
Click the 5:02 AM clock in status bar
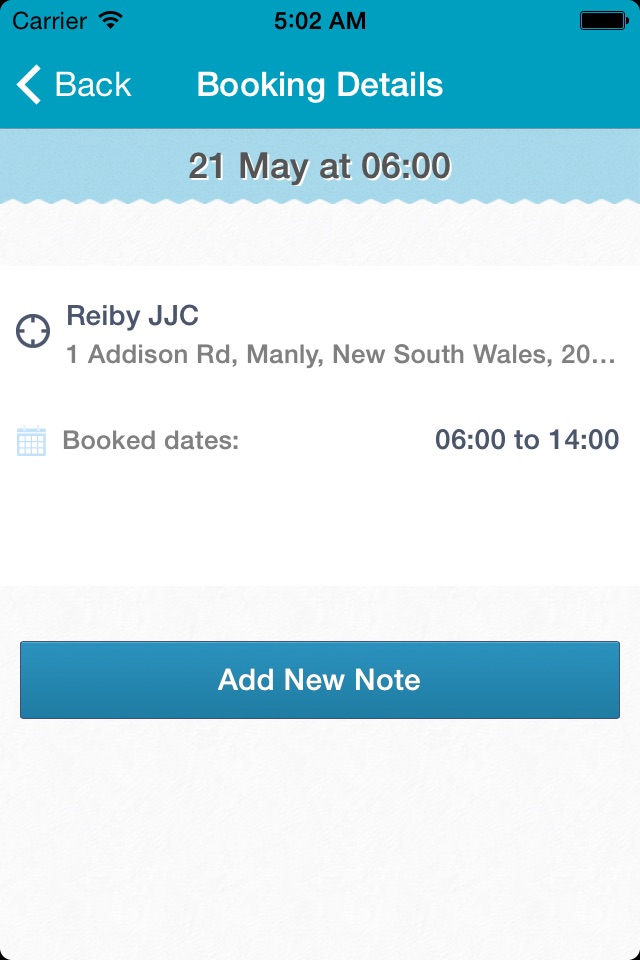pos(320,21)
